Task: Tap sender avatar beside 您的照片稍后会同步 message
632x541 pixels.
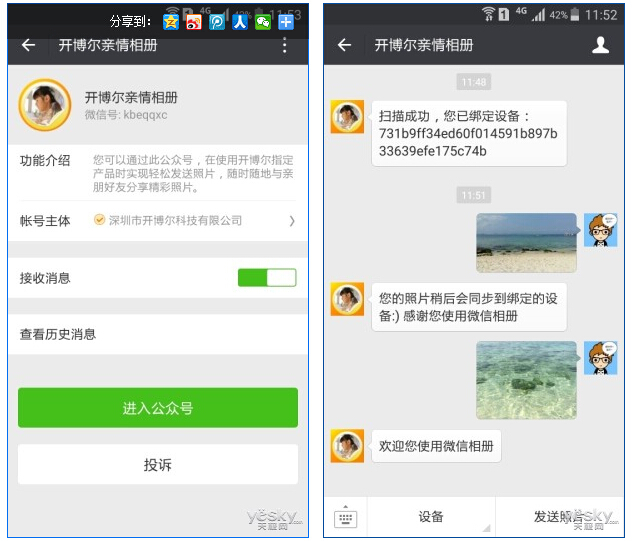Action: tap(347, 299)
